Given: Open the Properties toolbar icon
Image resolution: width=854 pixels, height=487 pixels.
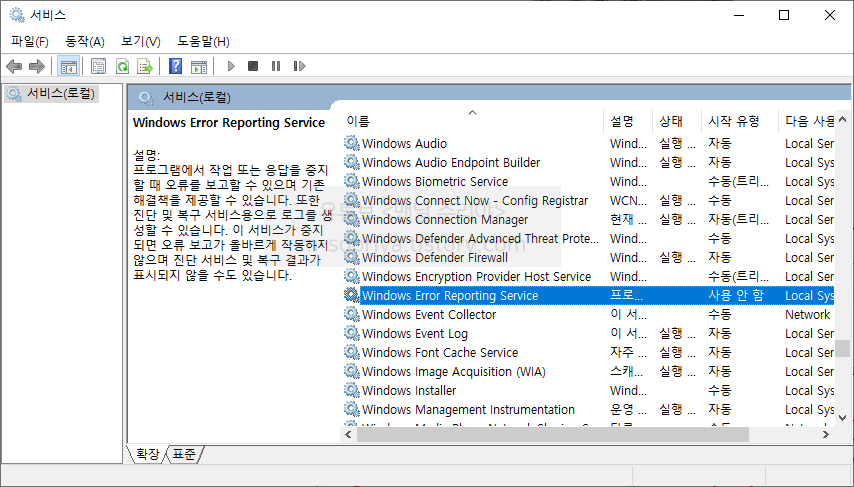Looking at the screenshot, I should coord(99,66).
